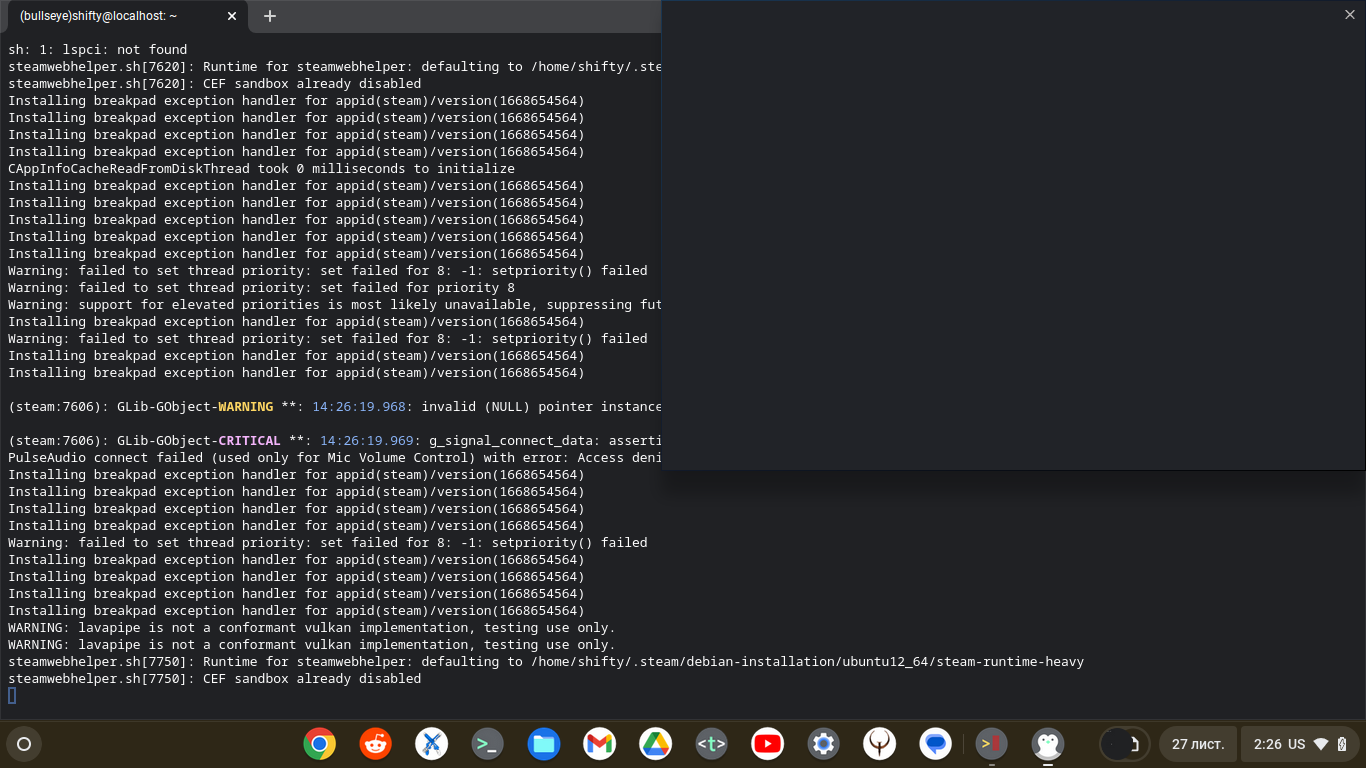Open YouTube from the shelf
Image resolution: width=1366 pixels, height=768 pixels.
(767, 744)
